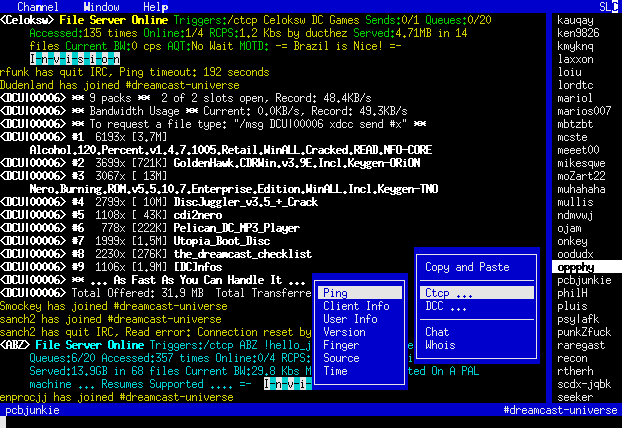
Task: Select user recon in nick list
Action: click(x=572, y=359)
